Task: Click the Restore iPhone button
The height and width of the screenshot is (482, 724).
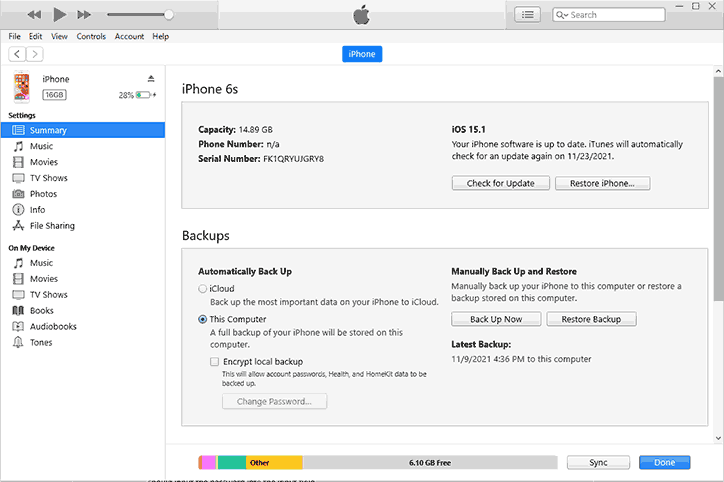Action: pos(603,183)
